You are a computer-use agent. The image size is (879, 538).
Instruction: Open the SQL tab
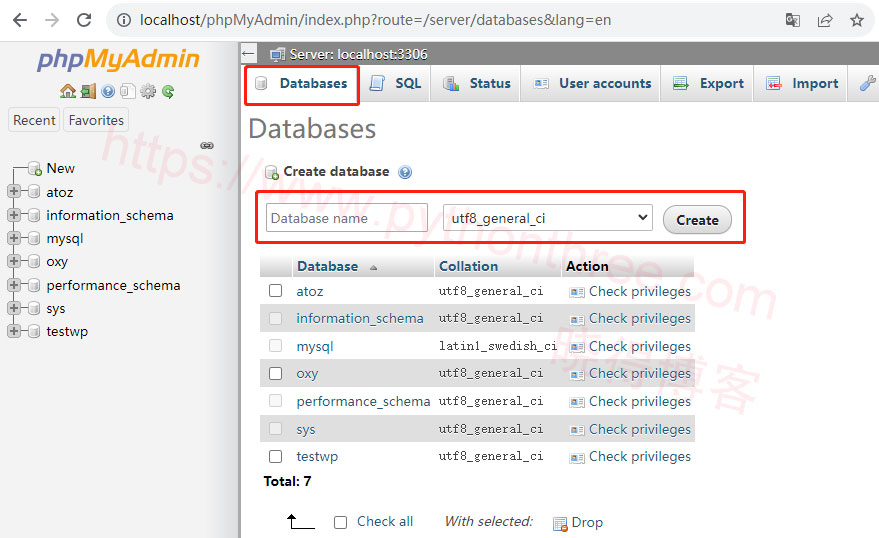(395, 84)
